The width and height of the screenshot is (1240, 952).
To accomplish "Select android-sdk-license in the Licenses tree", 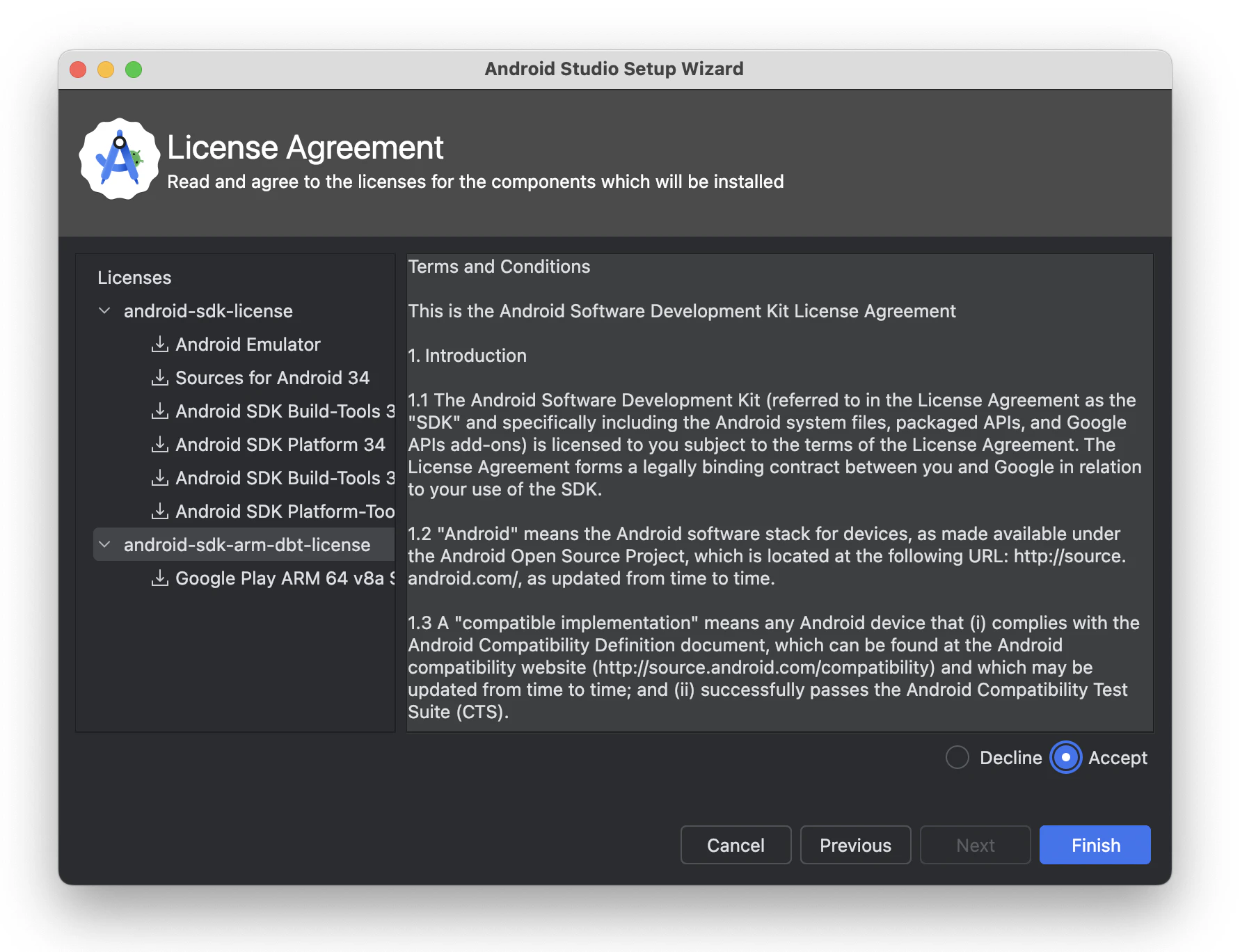I will pyautogui.click(x=208, y=310).
